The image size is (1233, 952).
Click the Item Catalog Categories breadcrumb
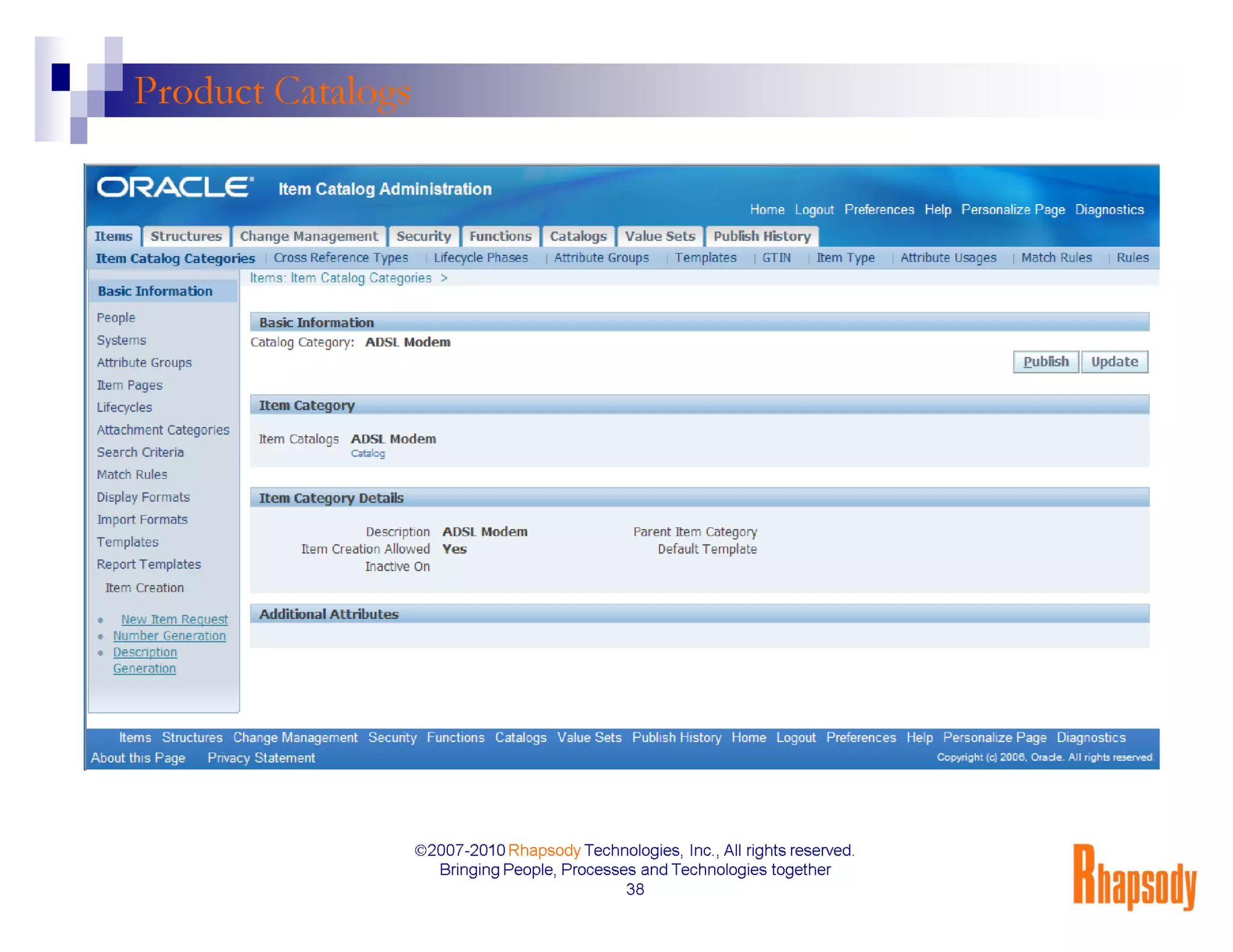[361, 278]
